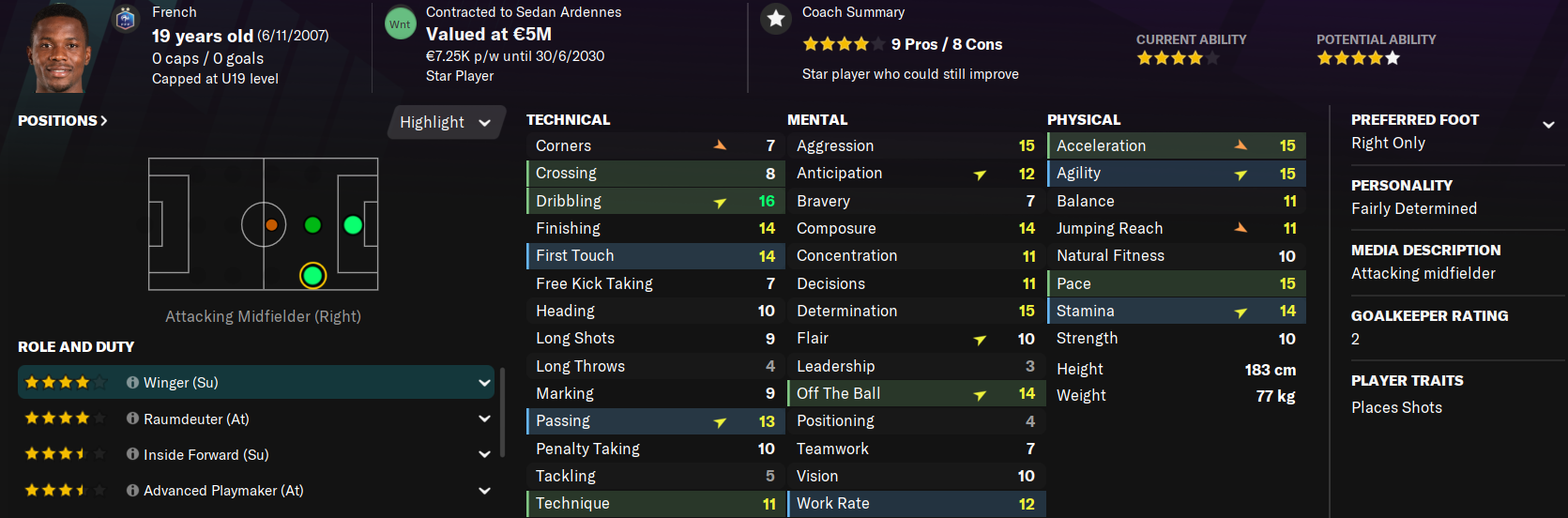The image size is (1568, 518).
Task: Click the Advanced Playmaker info icon
Action: (x=133, y=491)
